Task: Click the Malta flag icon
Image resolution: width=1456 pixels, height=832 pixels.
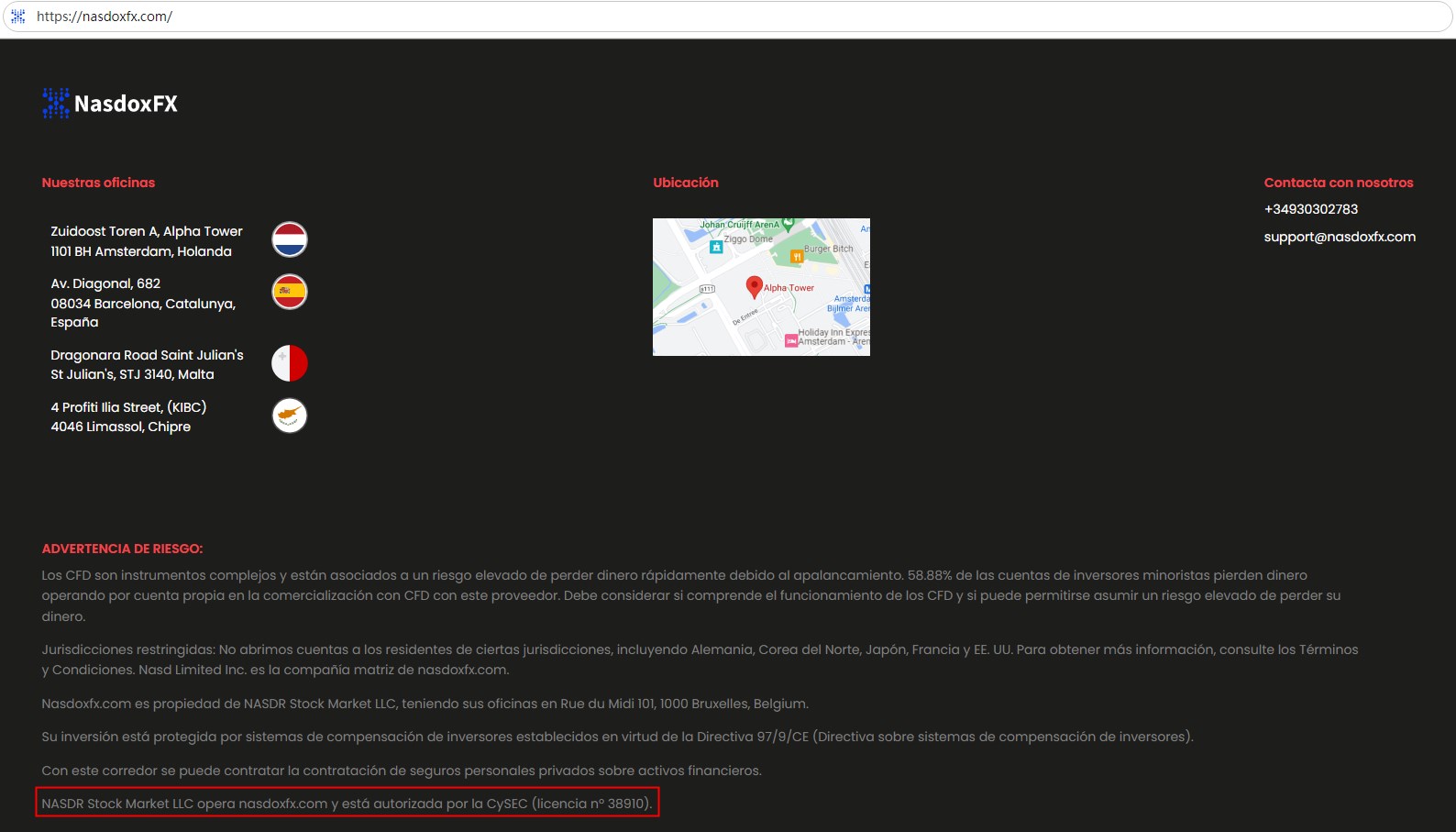Action: click(290, 363)
